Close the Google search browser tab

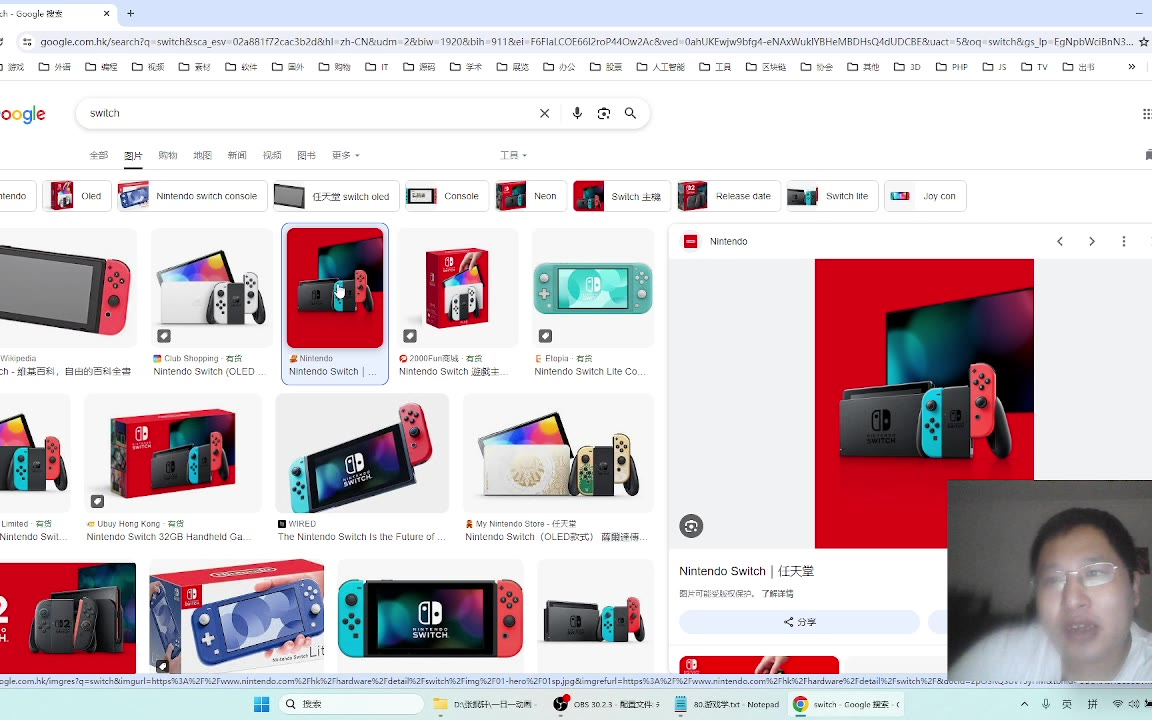[x=107, y=13]
